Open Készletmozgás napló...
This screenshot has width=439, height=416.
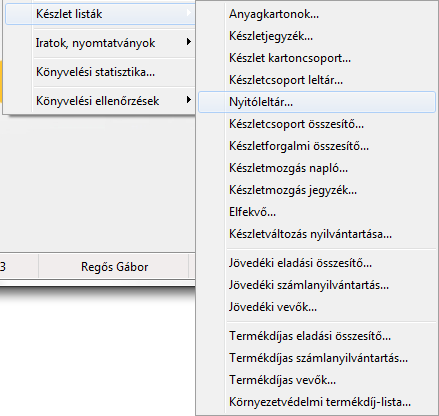coord(317,168)
